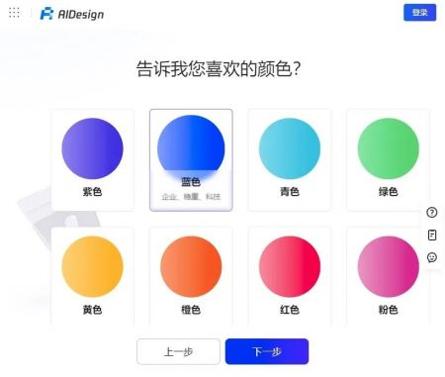Pick the orange 橙色 color circle
This screenshot has width=445, height=377.
coord(191,267)
